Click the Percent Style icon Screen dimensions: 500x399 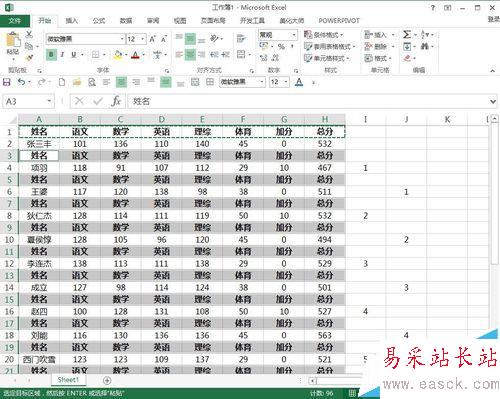[x=281, y=47]
